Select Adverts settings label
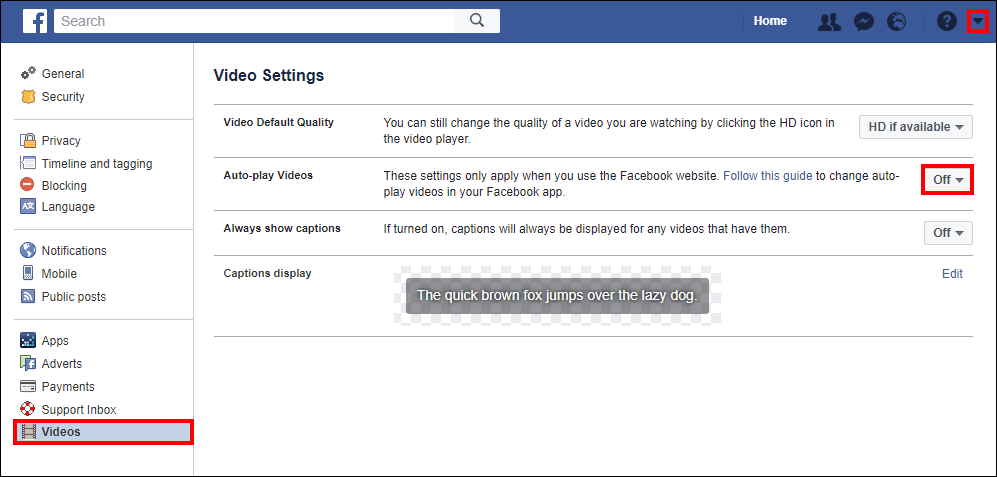The image size is (997, 477). [62, 364]
